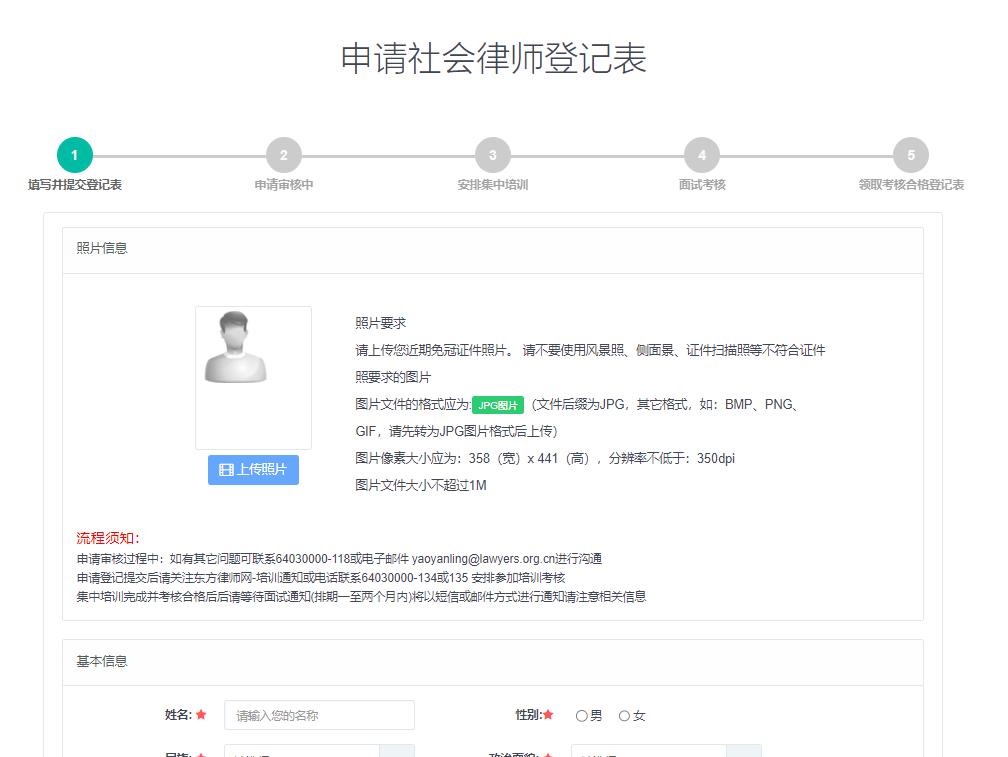Click the 安排集中培训 step label
The width and height of the screenshot is (1008, 757).
(x=493, y=185)
